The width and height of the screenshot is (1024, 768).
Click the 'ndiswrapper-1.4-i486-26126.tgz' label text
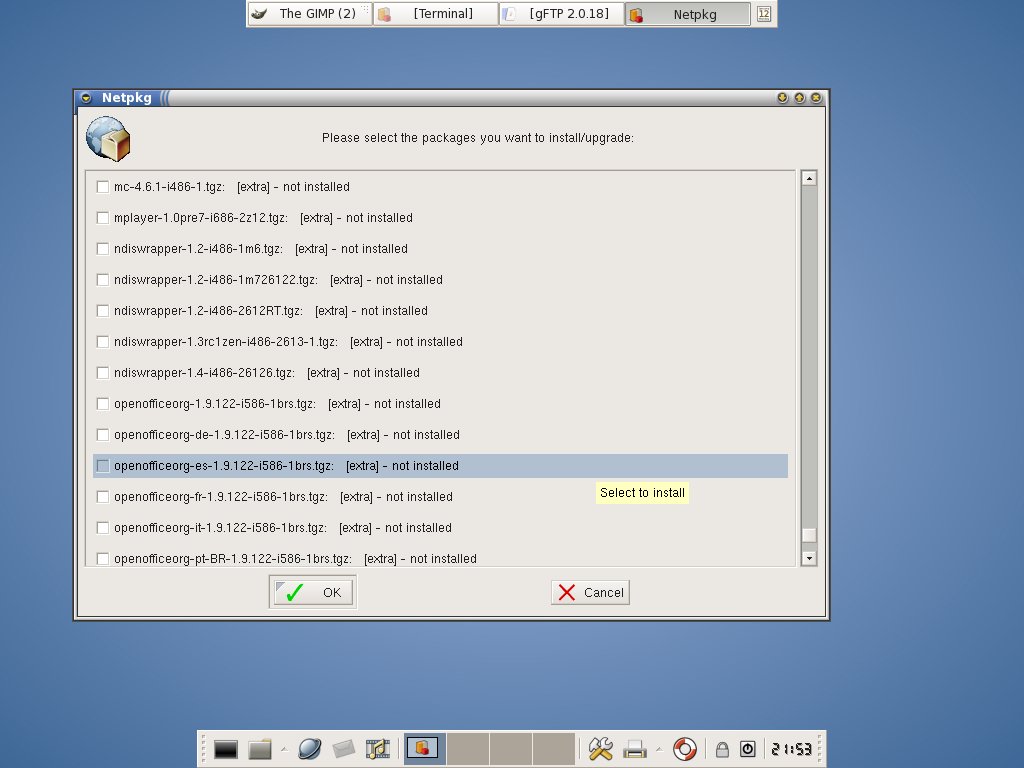click(x=204, y=373)
